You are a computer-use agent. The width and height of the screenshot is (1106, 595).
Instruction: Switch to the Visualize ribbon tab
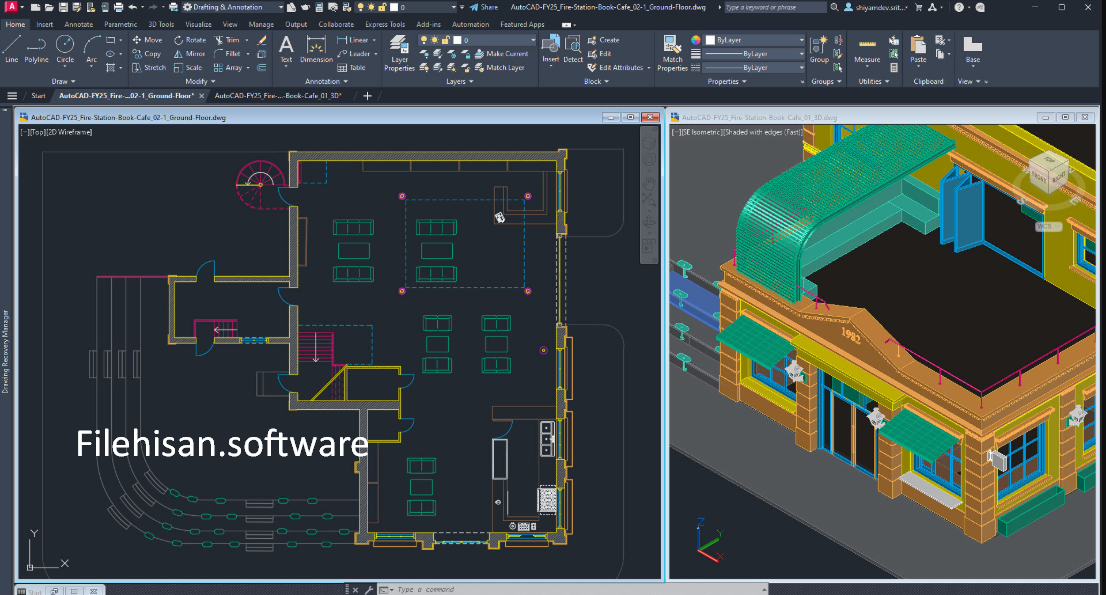[198, 24]
